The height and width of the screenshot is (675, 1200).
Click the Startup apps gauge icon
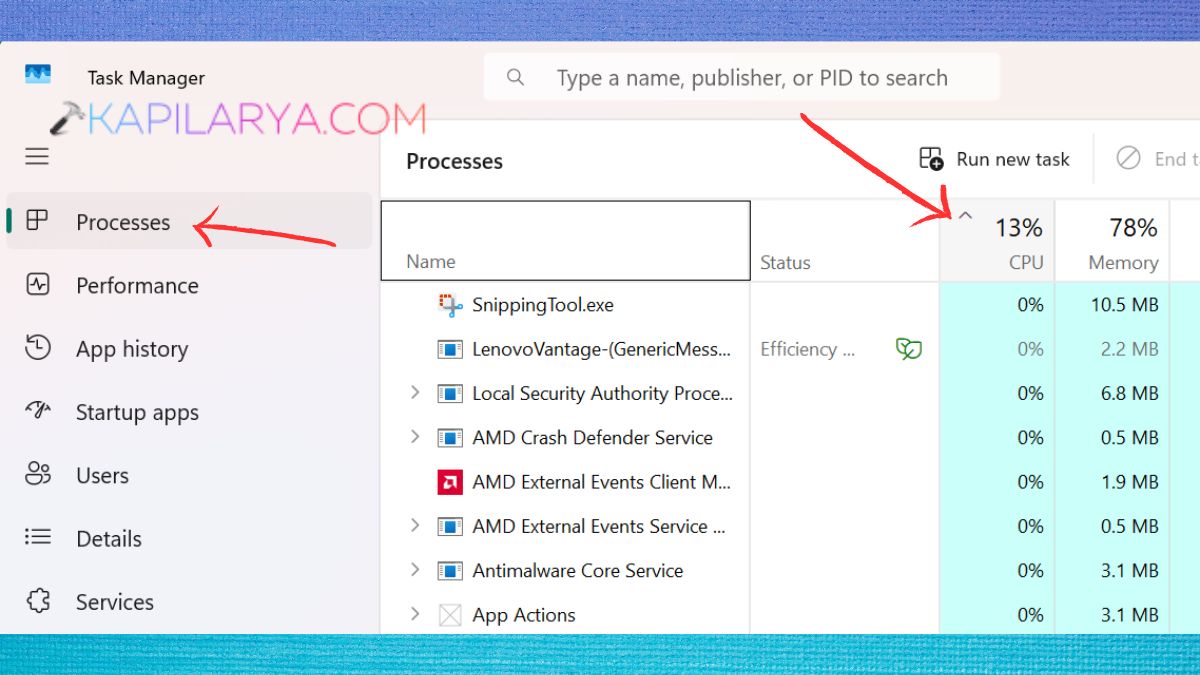37,411
